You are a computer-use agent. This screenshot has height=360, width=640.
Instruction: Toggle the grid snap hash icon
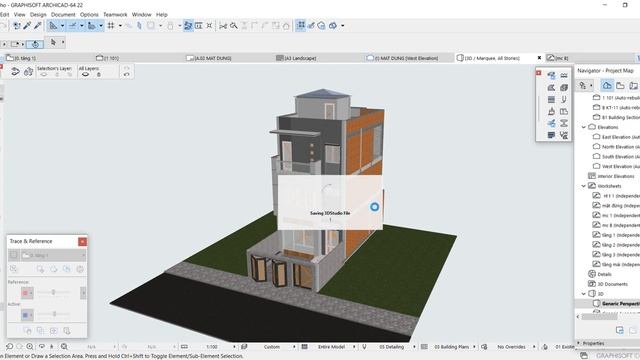click(x=111, y=26)
